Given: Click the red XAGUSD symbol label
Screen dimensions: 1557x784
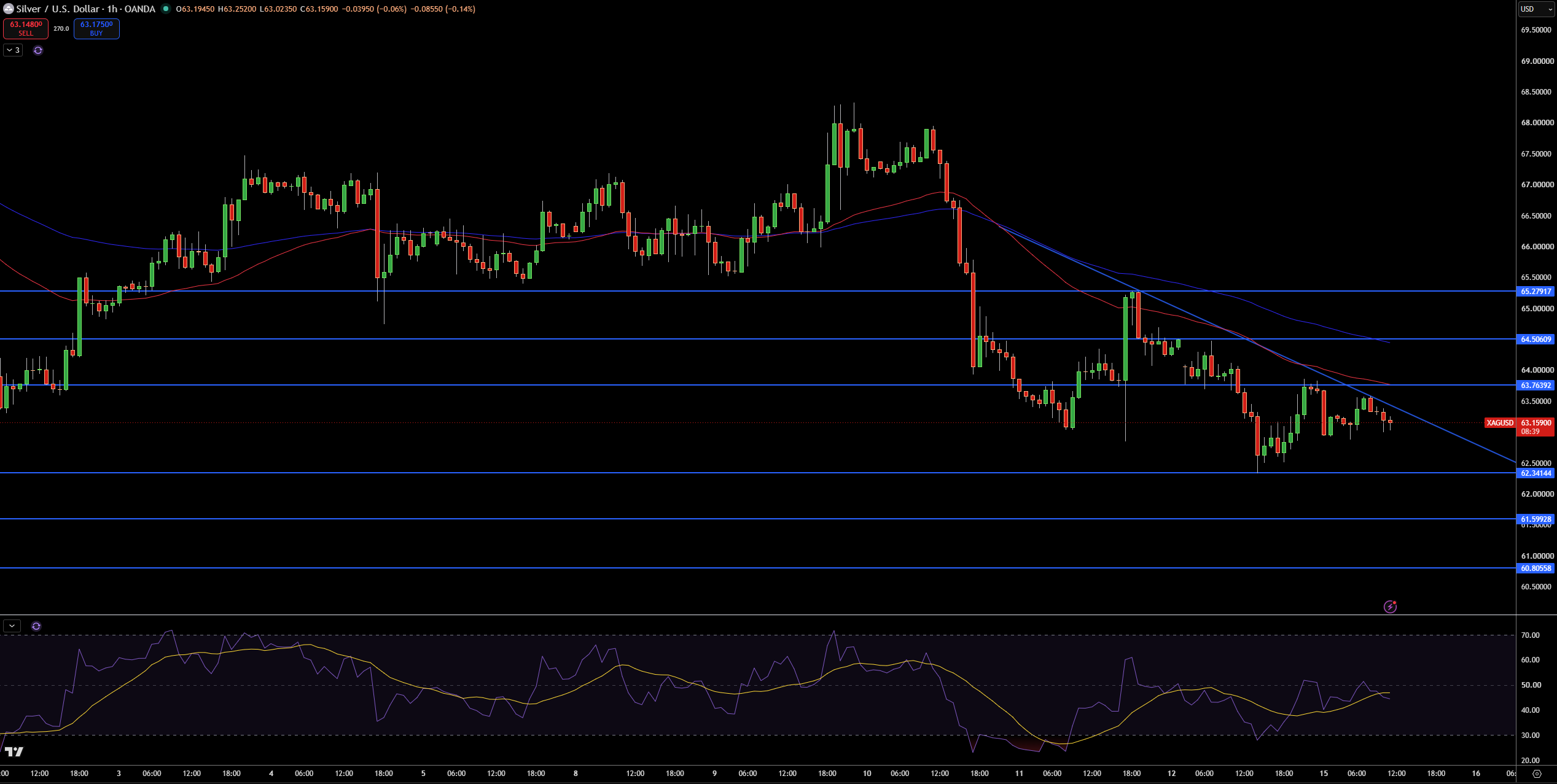Looking at the screenshot, I should tap(1500, 423).
